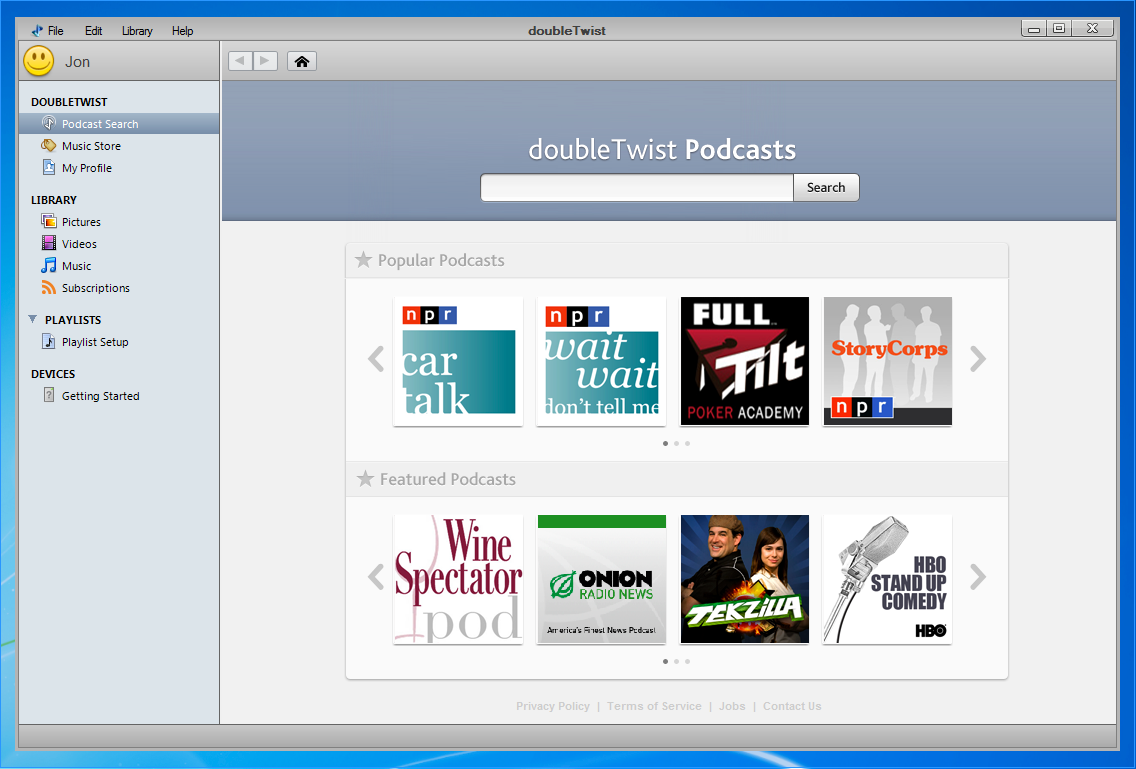Show previous Popular Podcasts
This screenshot has height=769, width=1136.
[375, 359]
